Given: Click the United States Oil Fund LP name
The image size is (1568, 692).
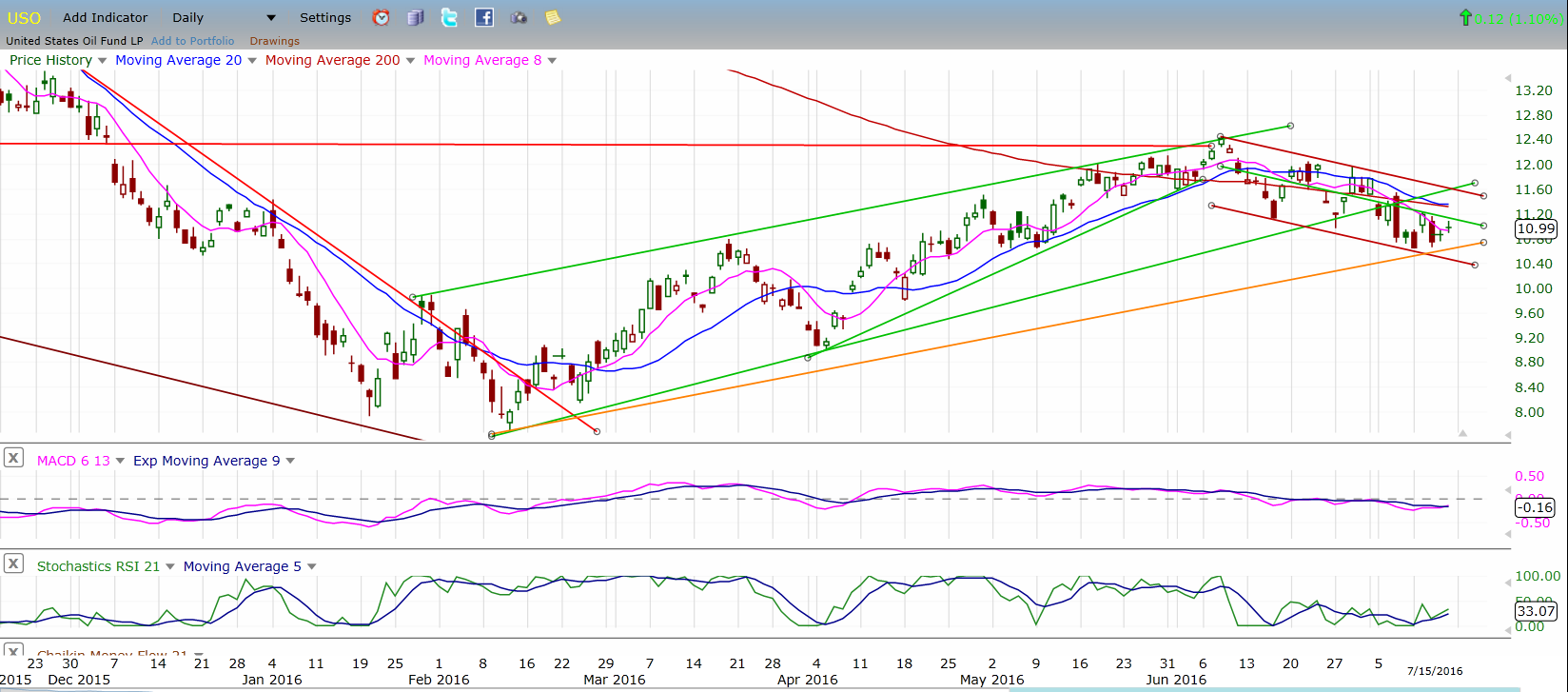Looking at the screenshot, I should click(74, 41).
